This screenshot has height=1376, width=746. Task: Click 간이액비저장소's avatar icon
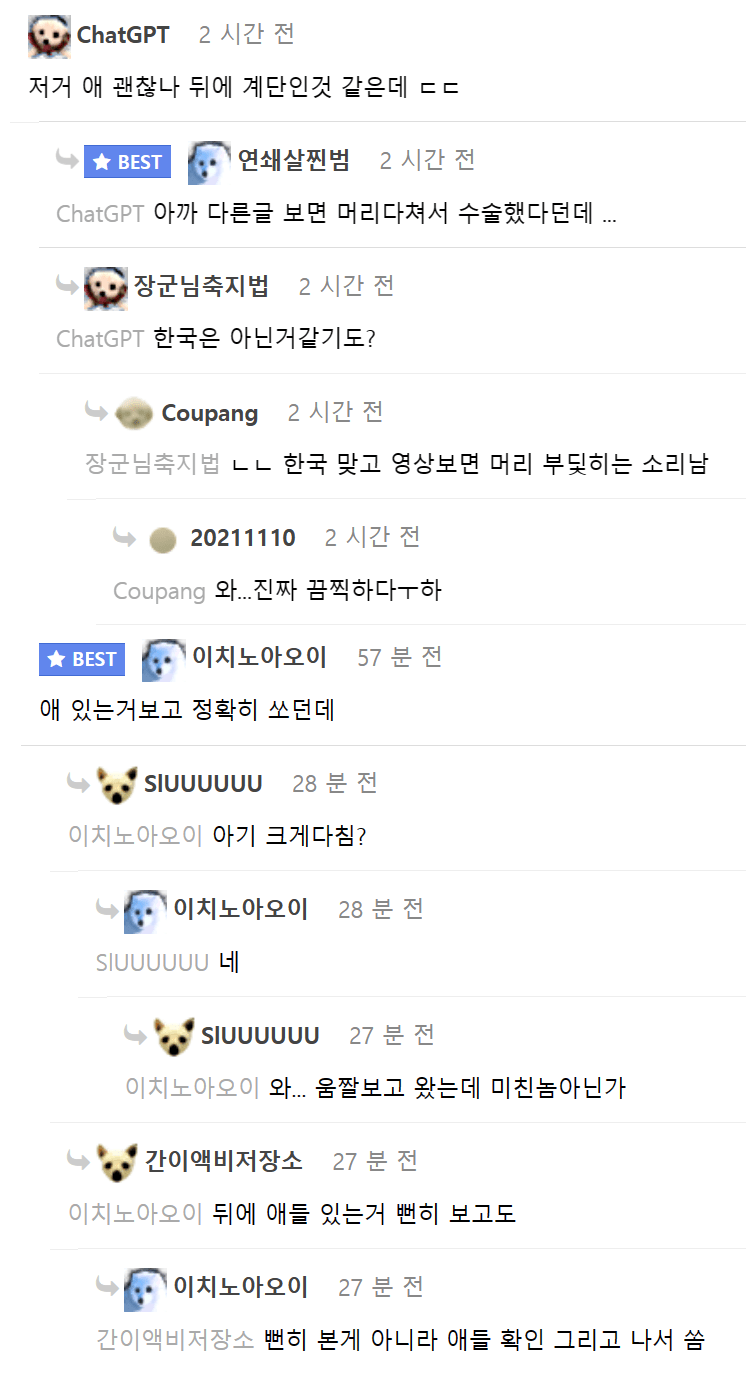pyautogui.click(x=117, y=1163)
